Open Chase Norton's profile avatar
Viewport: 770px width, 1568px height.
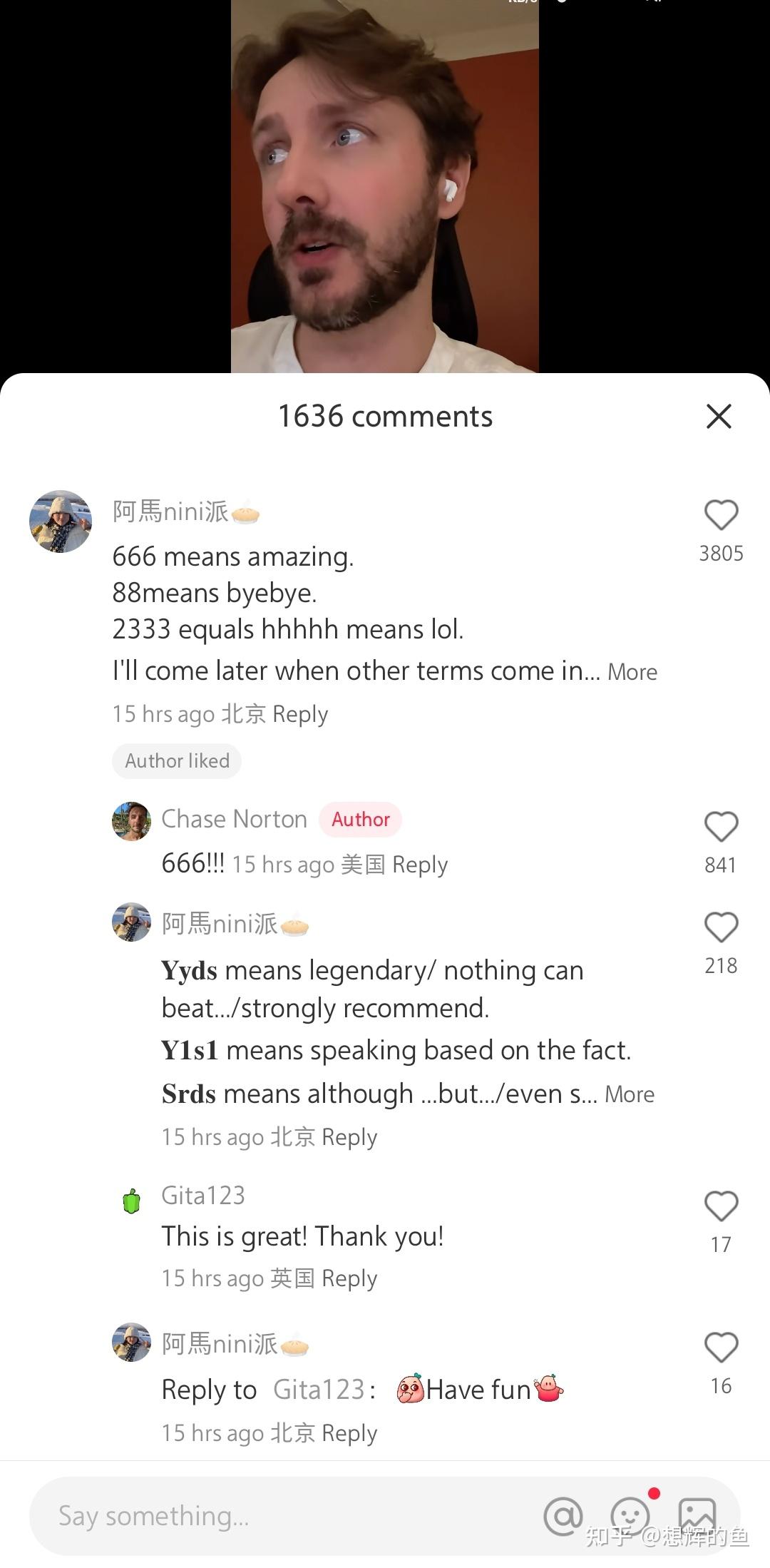[x=131, y=821]
